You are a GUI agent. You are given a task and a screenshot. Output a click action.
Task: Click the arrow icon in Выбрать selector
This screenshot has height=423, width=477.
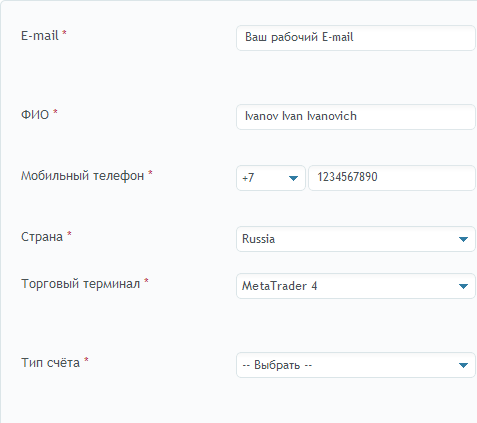(463, 365)
